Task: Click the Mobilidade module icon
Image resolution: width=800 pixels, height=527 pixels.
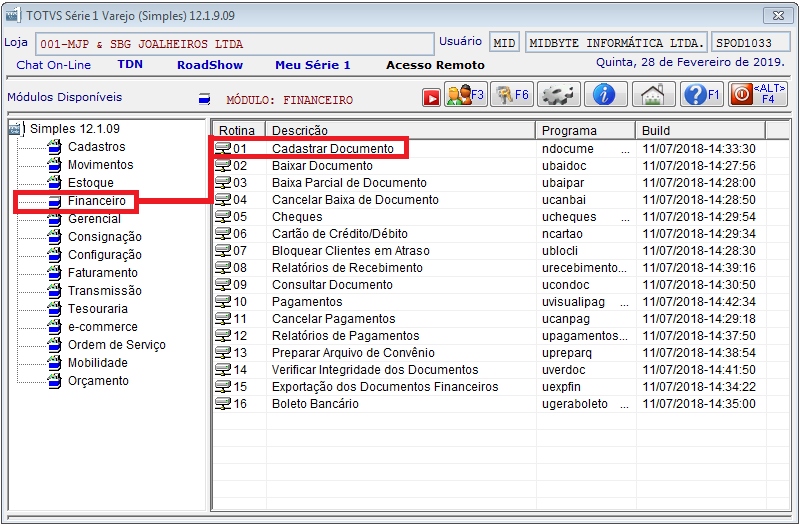Action: (55, 363)
